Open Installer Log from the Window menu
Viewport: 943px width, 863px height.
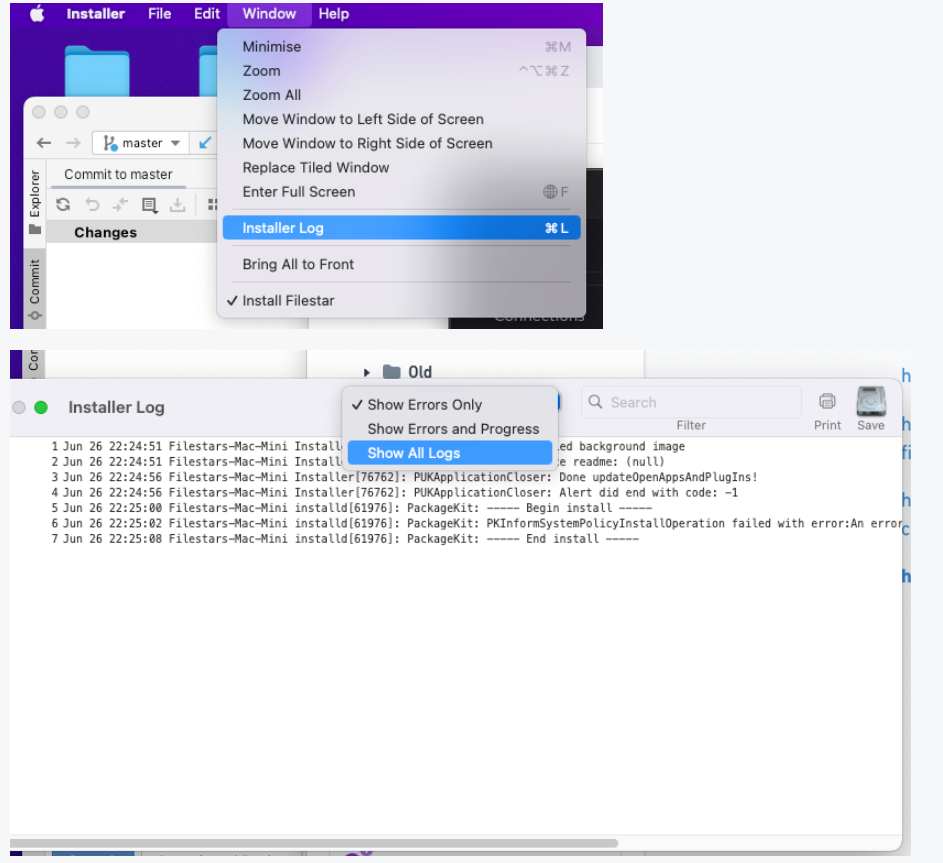[x=401, y=228]
